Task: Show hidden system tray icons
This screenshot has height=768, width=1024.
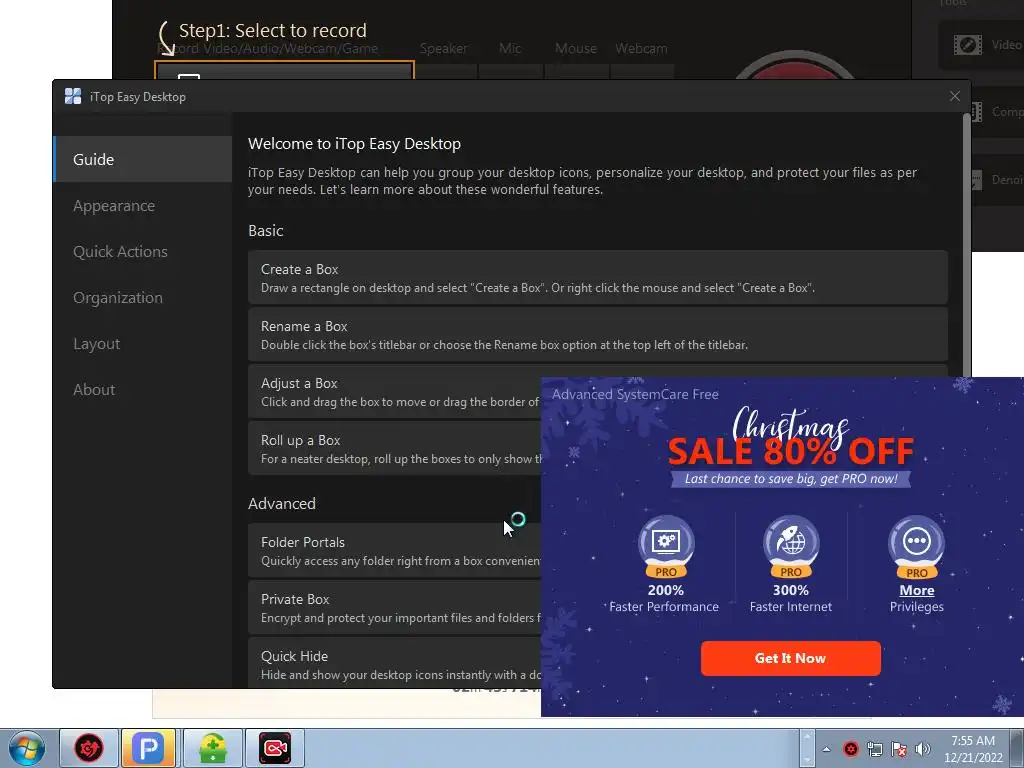Action: pos(827,749)
